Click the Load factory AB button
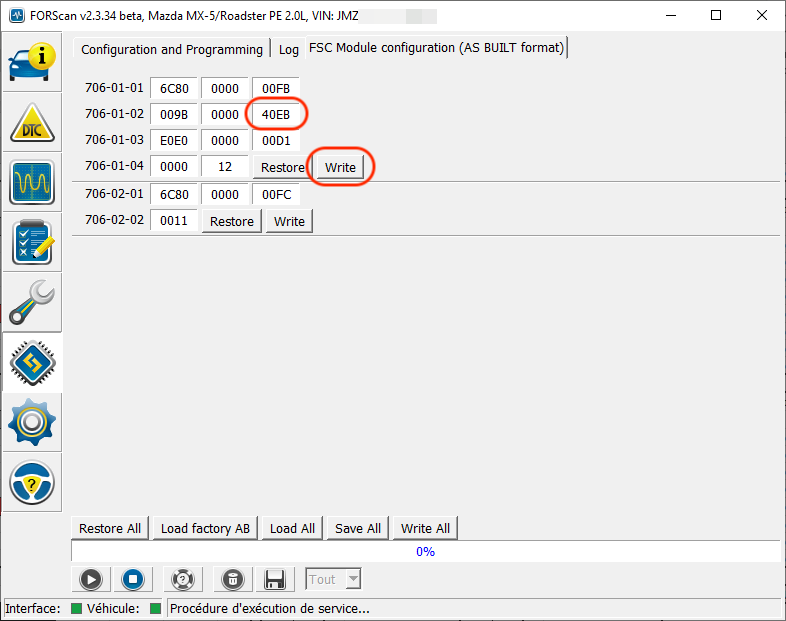This screenshot has width=786, height=621. pos(205,528)
